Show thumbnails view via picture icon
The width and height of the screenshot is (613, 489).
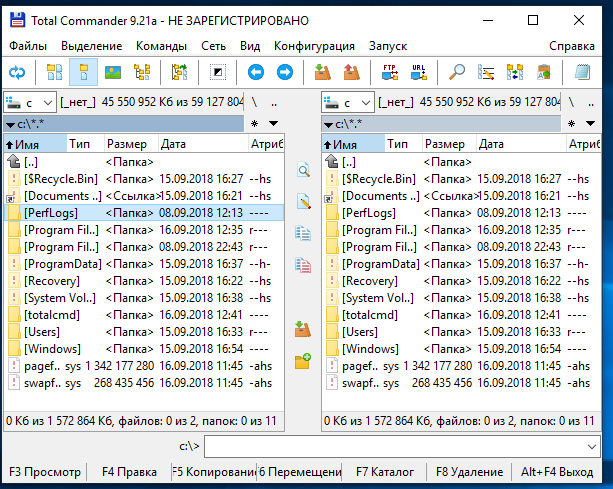[113, 72]
